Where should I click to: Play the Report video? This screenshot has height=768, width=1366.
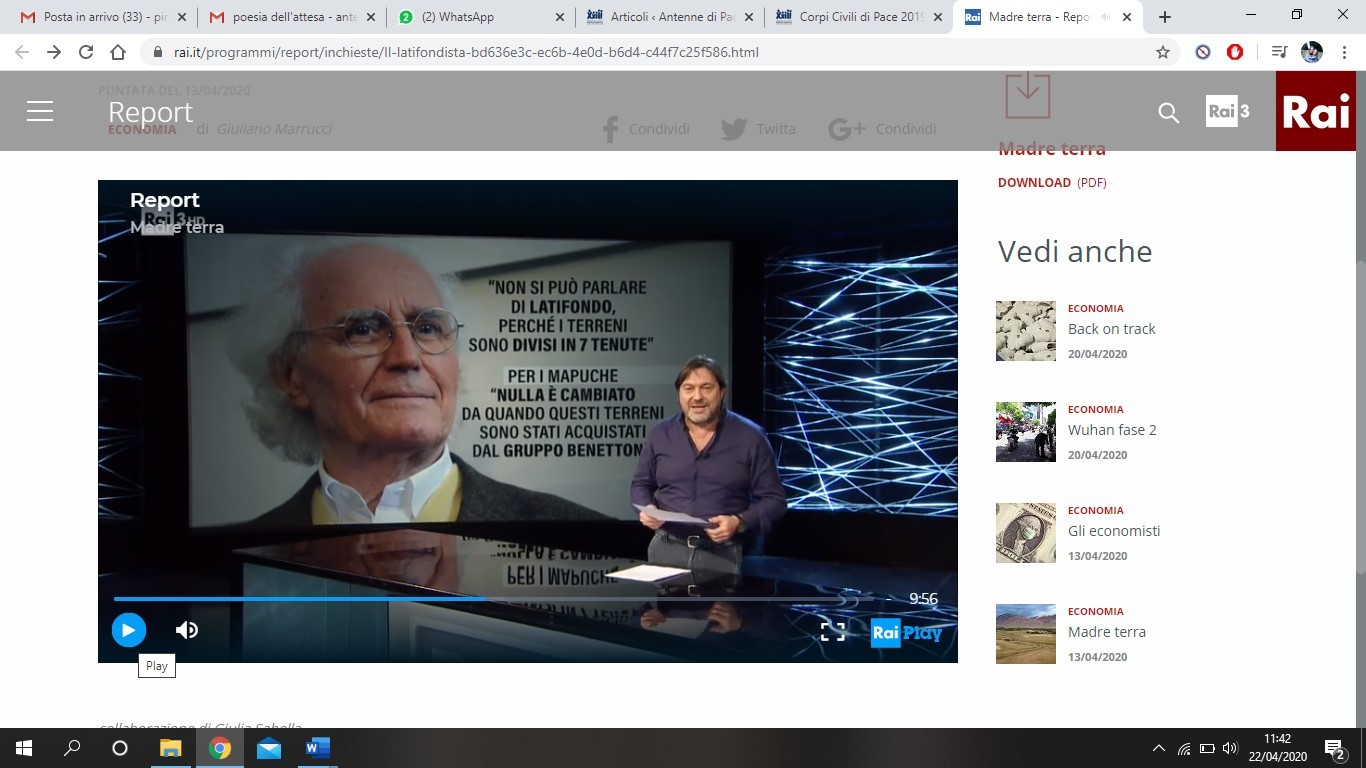[x=128, y=630]
